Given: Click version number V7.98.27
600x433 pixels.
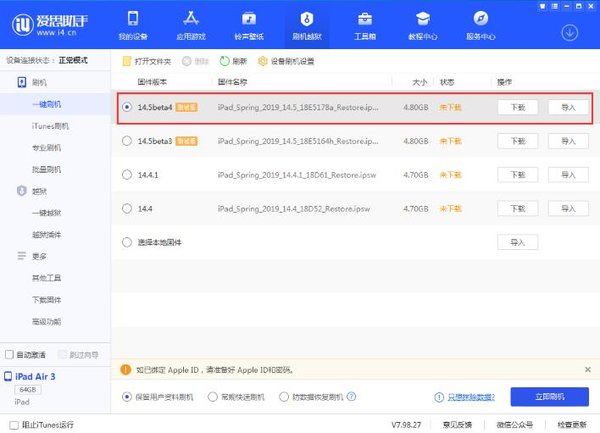Looking at the screenshot, I should pyautogui.click(x=406, y=425).
